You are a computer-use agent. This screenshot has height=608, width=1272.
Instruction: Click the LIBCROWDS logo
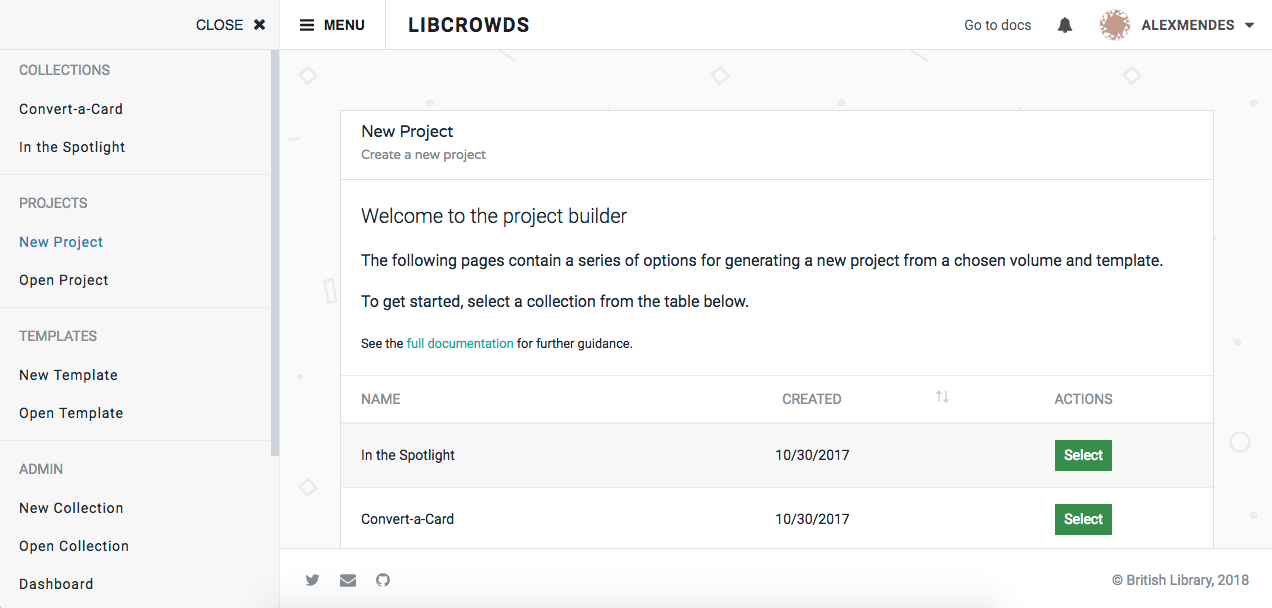pyautogui.click(x=468, y=24)
